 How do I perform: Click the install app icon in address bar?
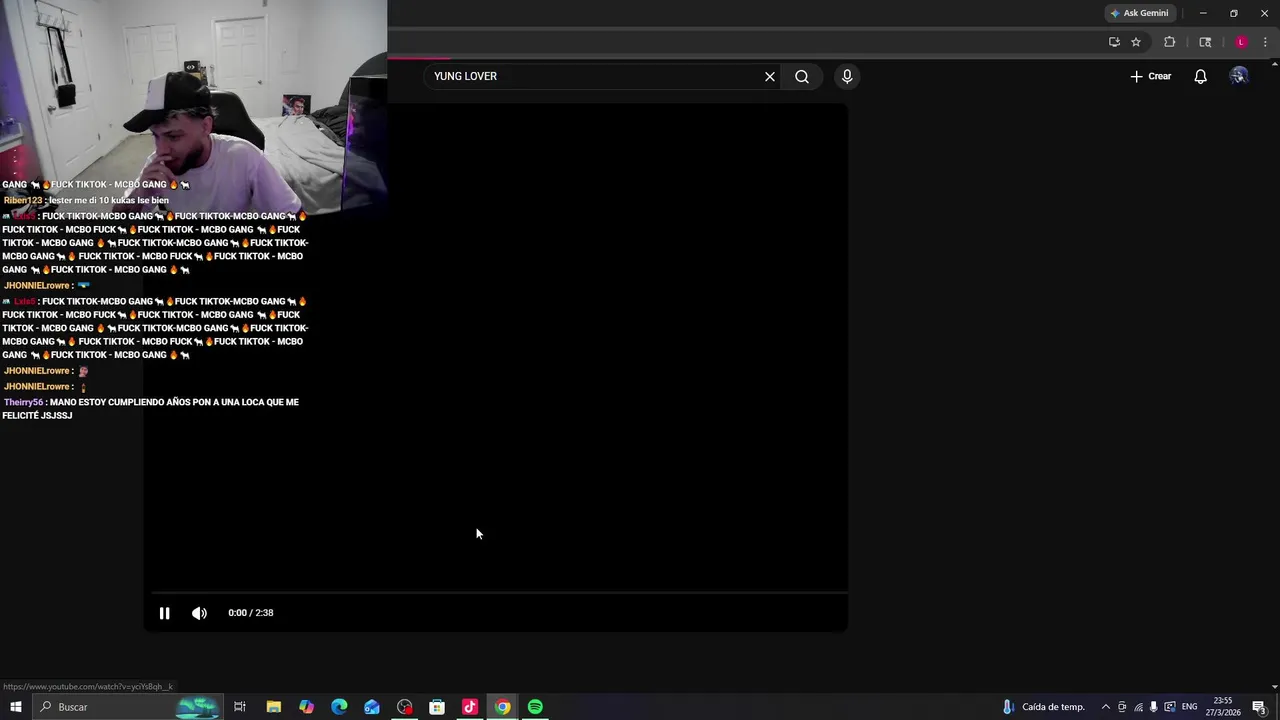pos(1114,42)
